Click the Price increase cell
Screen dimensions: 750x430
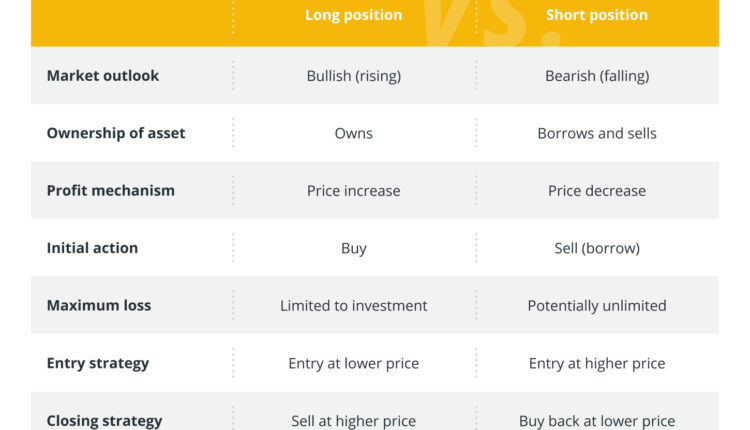pos(353,191)
